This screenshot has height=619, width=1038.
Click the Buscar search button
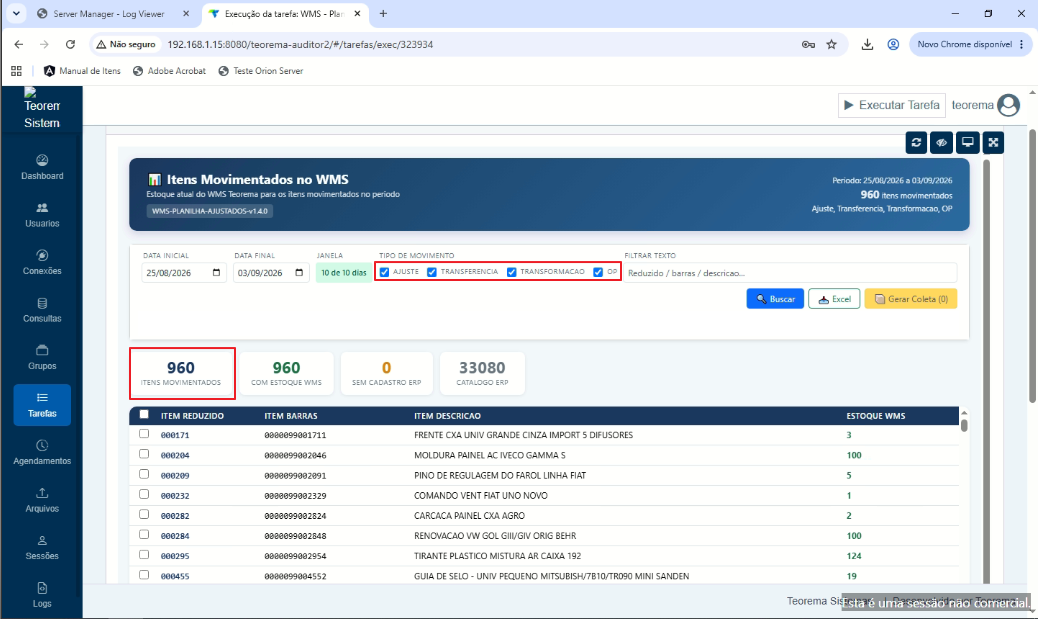(775, 299)
